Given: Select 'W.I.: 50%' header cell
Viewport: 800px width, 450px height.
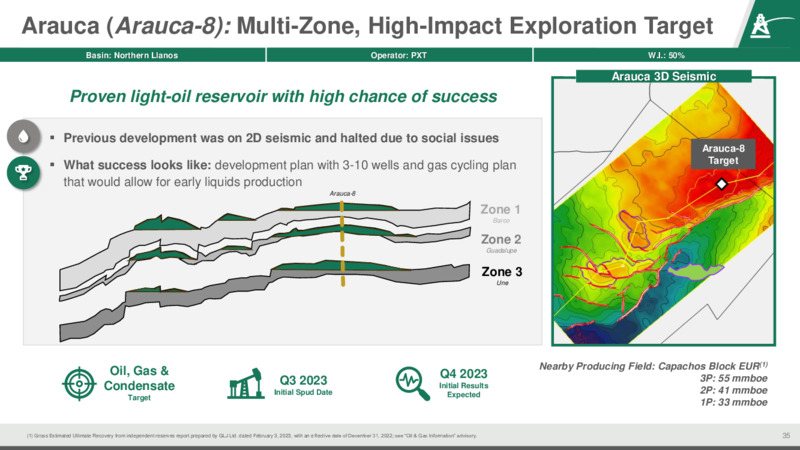Looking at the screenshot, I should 666,55.
